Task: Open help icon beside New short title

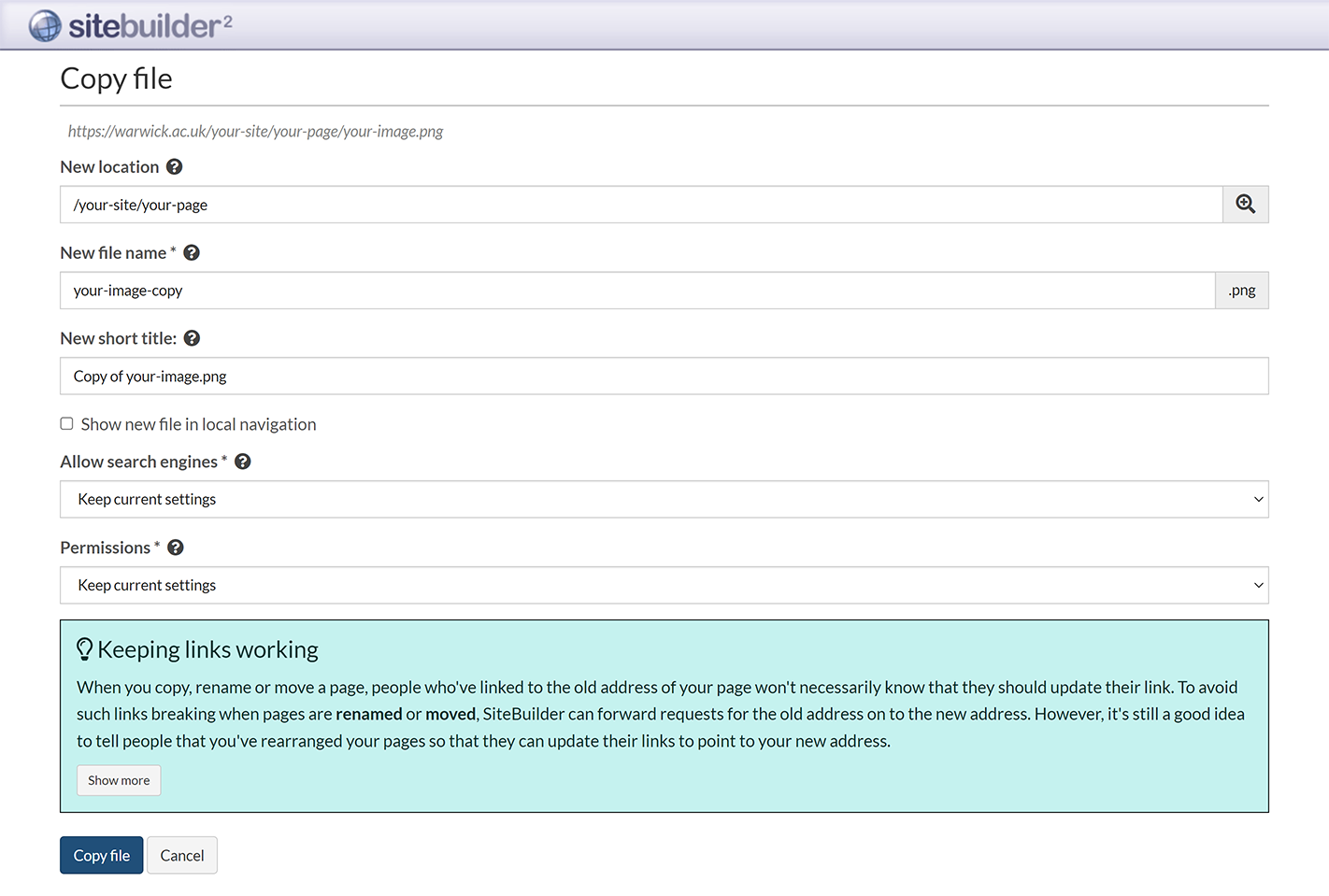Action: (192, 338)
